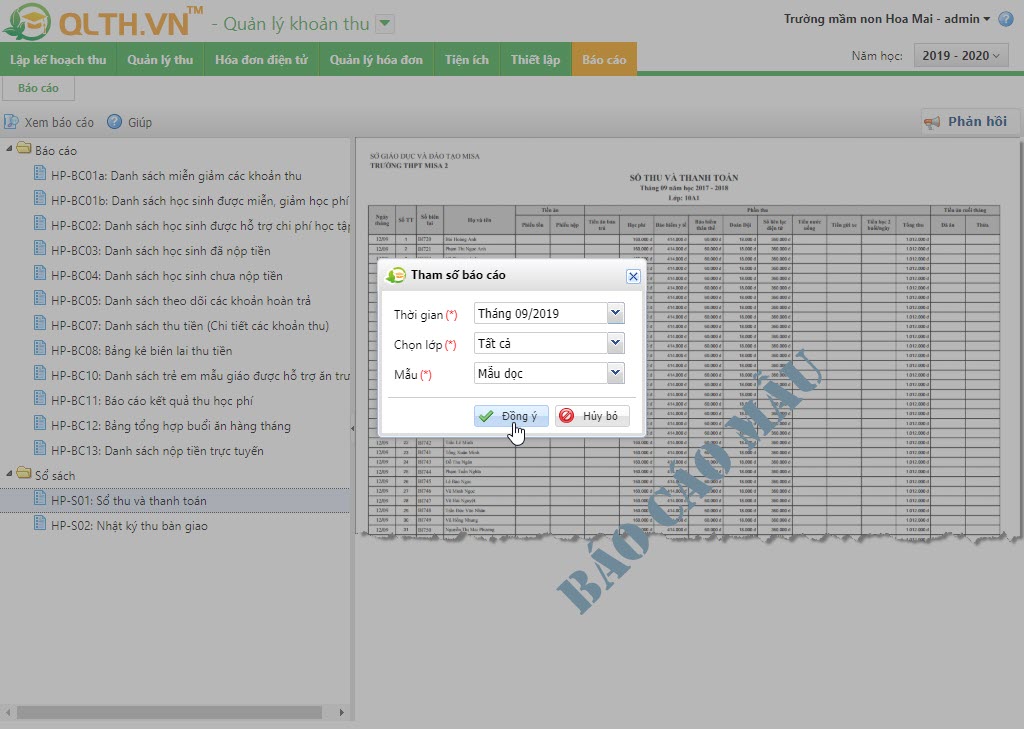Image resolution: width=1024 pixels, height=729 pixels.
Task: Open the admin account dropdown menu
Action: 986,19
